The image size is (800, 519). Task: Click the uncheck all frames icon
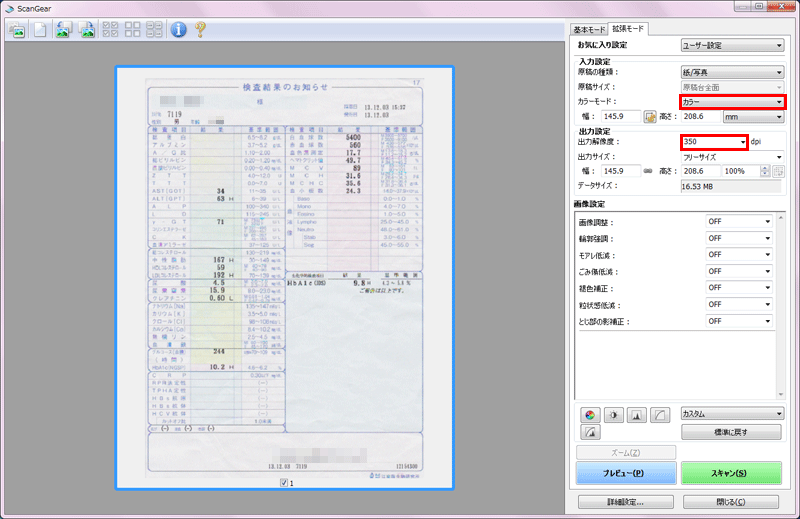(x=133, y=30)
